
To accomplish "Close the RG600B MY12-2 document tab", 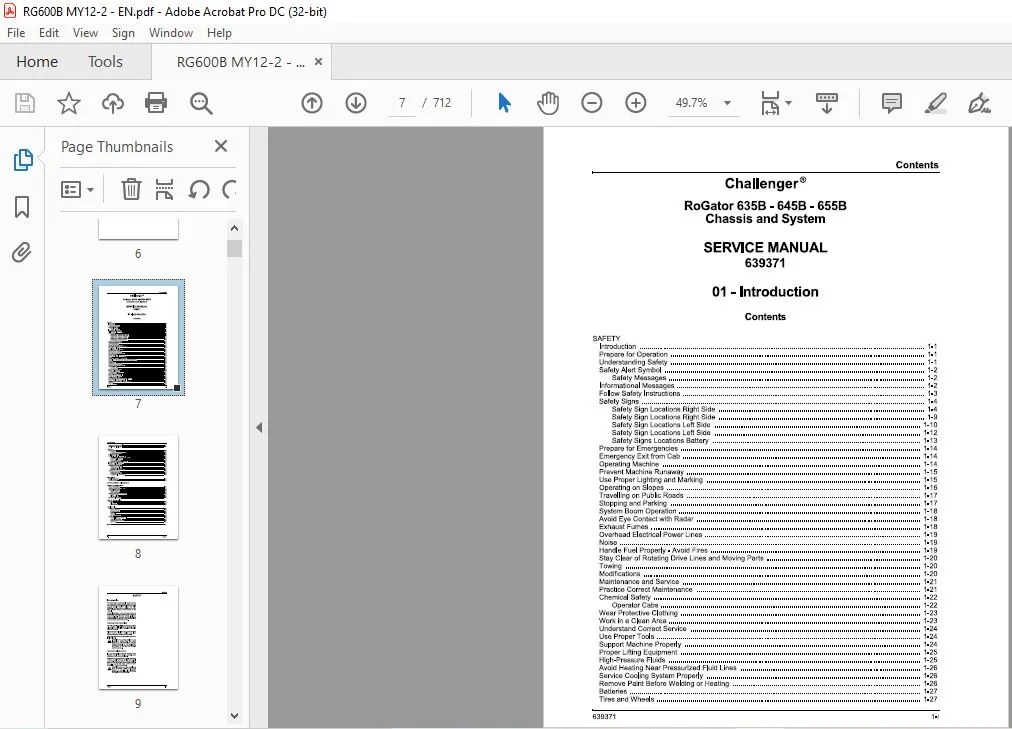I will (318, 62).
